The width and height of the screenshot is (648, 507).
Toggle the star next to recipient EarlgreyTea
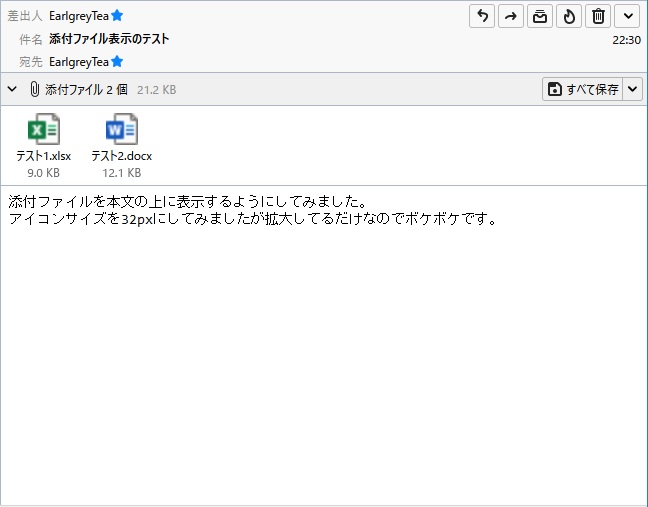click(117, 62)
